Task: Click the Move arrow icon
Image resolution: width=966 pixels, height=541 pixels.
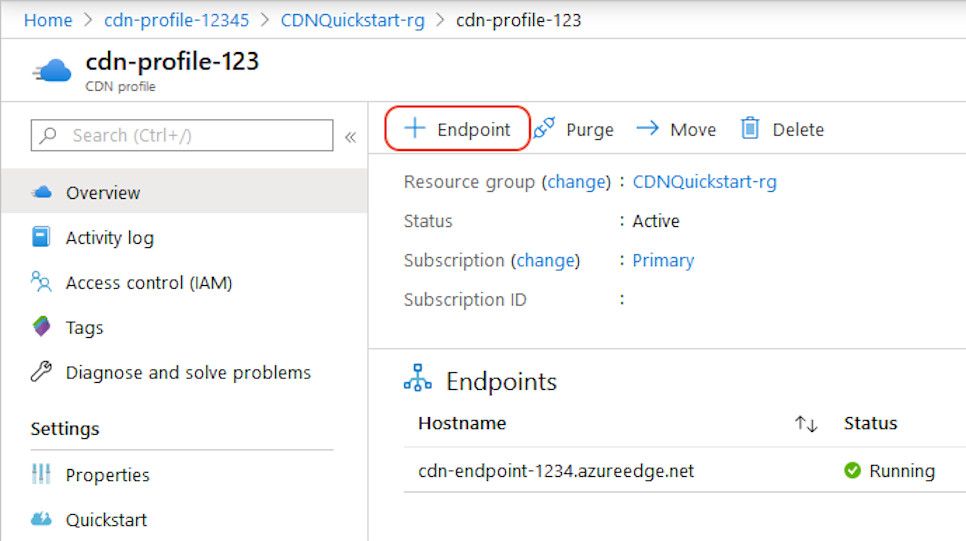Action: click(x=648, y=129)
